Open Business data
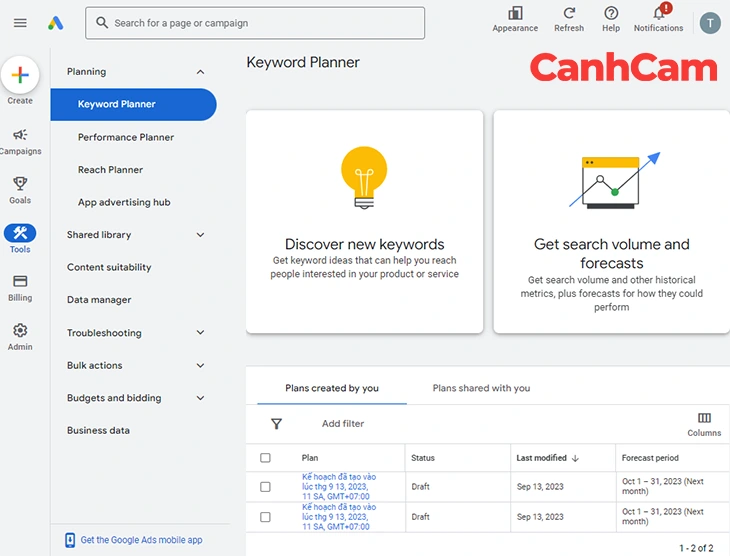Screen dimensions: 730x556 [98, 431]
